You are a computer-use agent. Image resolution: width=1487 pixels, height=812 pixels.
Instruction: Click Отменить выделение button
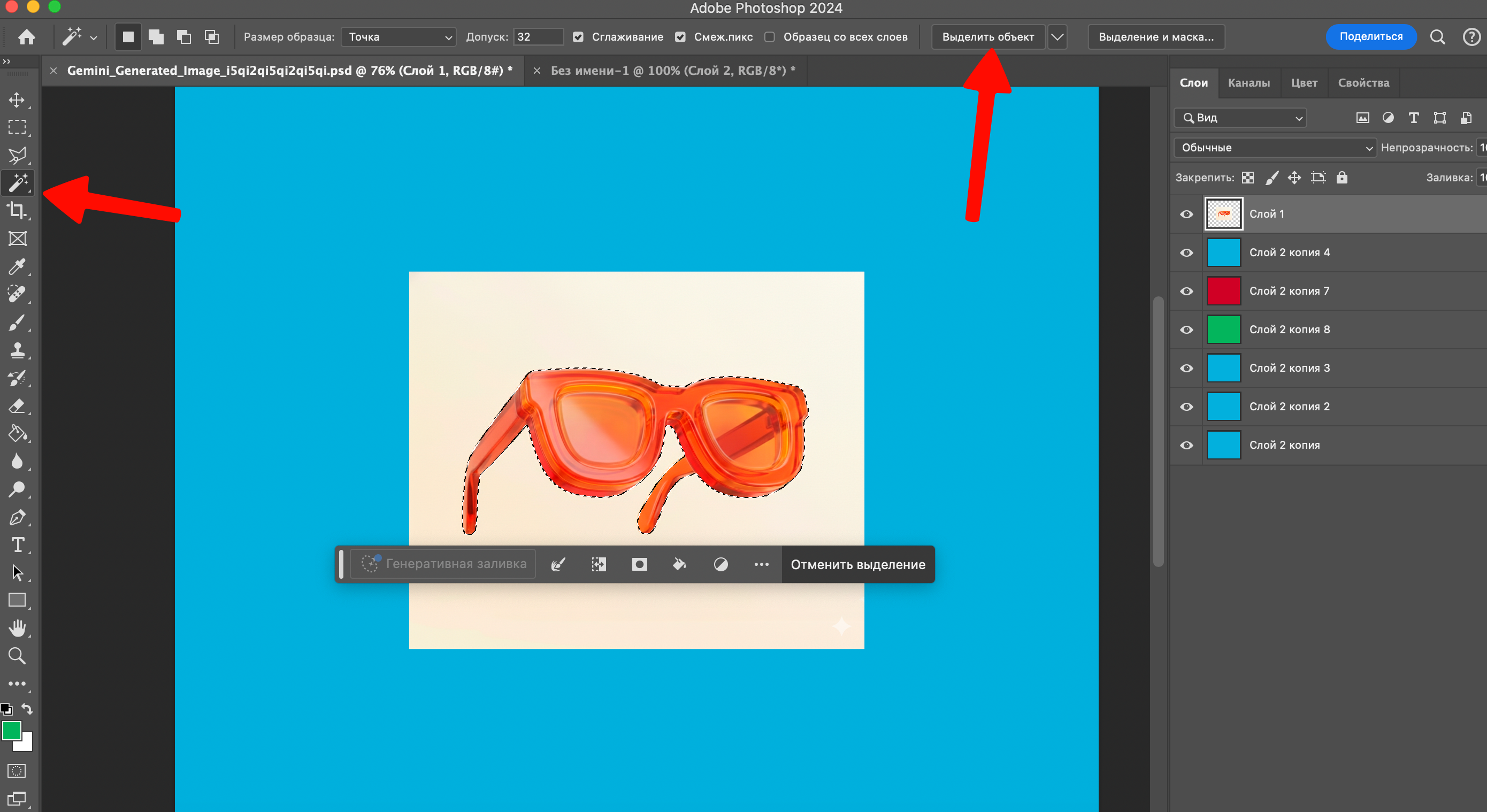[857, 564]
